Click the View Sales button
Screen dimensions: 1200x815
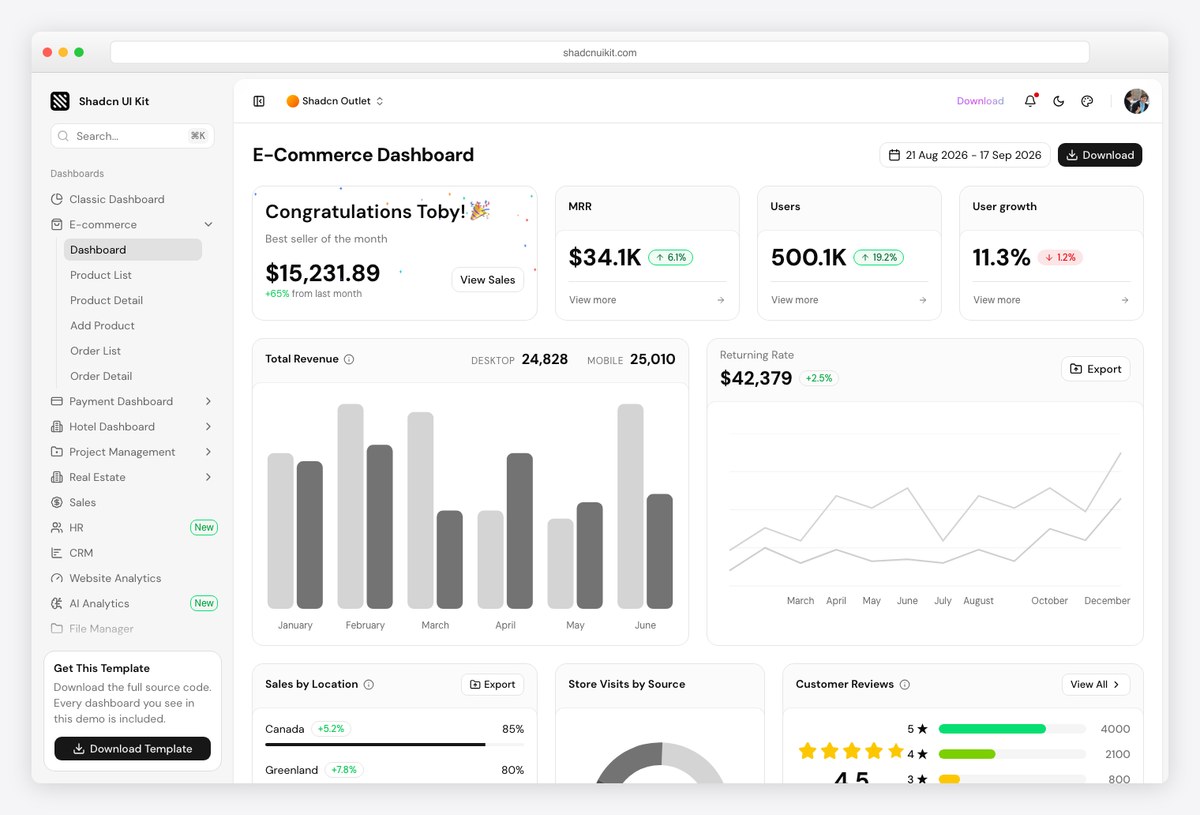click(x=488, y=280)
